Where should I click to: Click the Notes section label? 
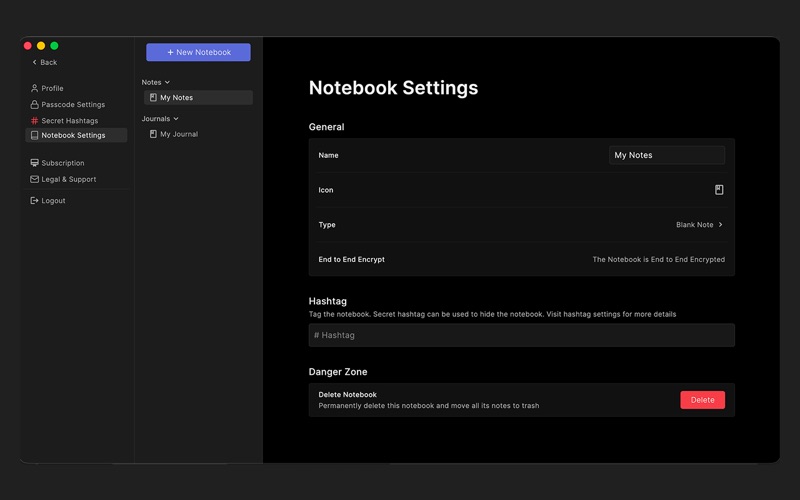151,82
